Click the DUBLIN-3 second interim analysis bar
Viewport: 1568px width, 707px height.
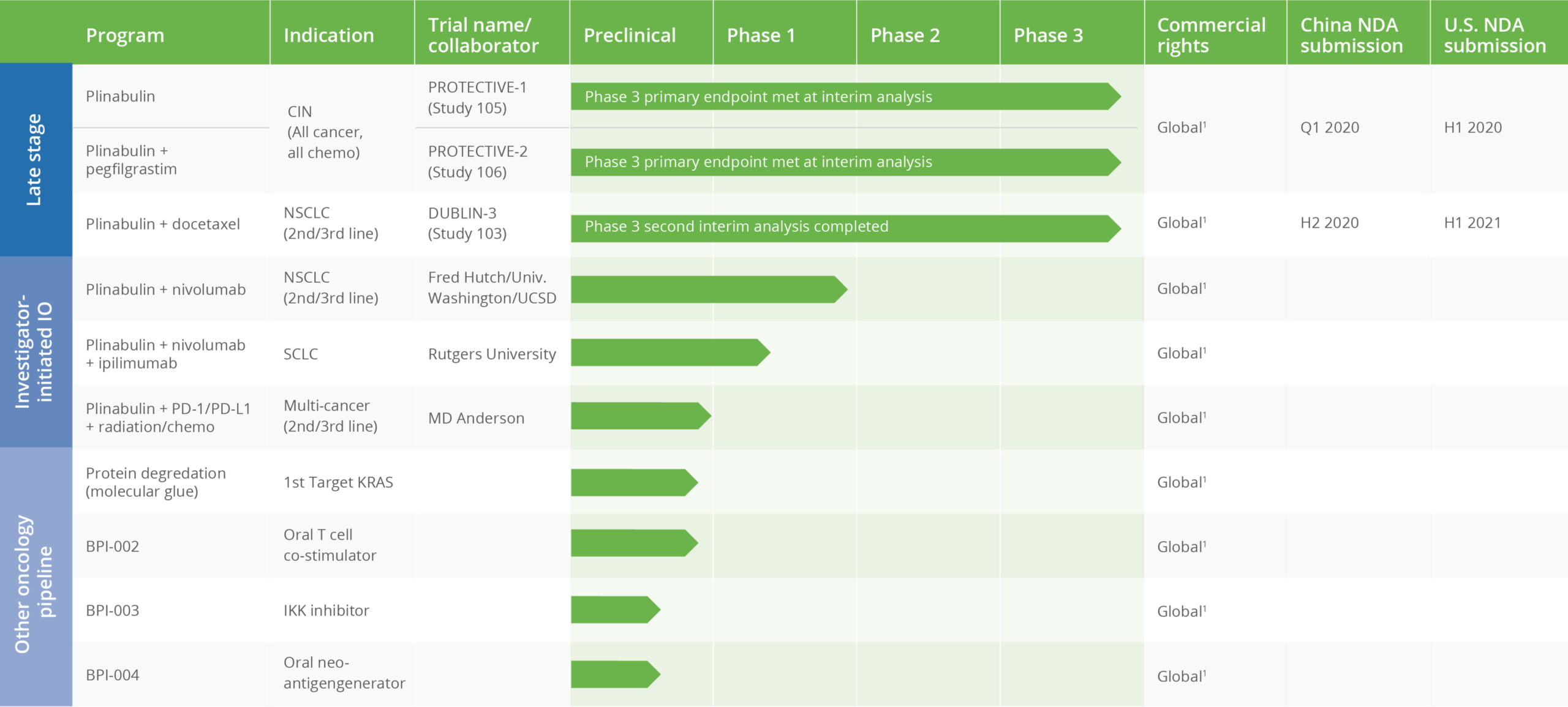845,227
